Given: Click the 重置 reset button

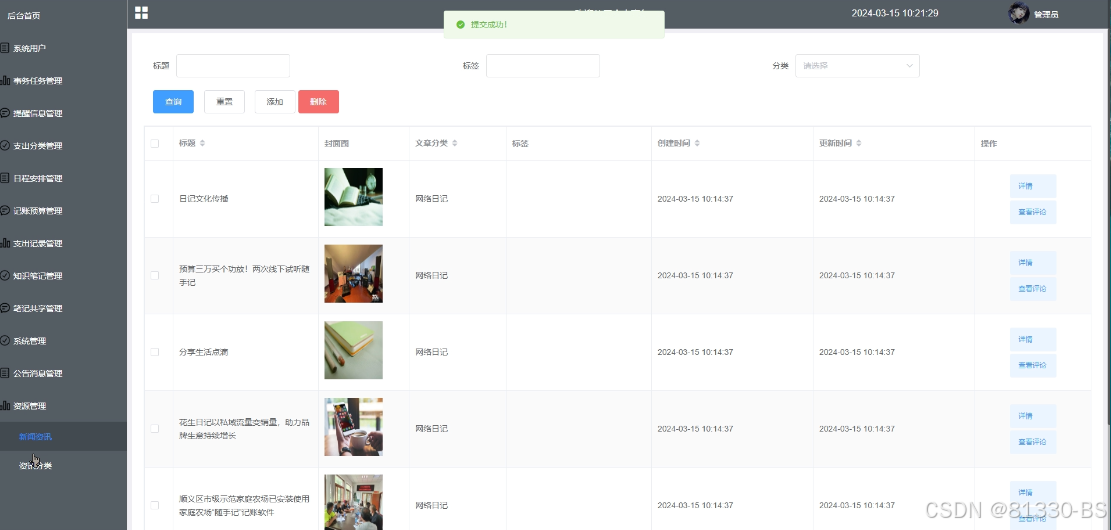Looking at the screenshot, I should coord(224,101).
